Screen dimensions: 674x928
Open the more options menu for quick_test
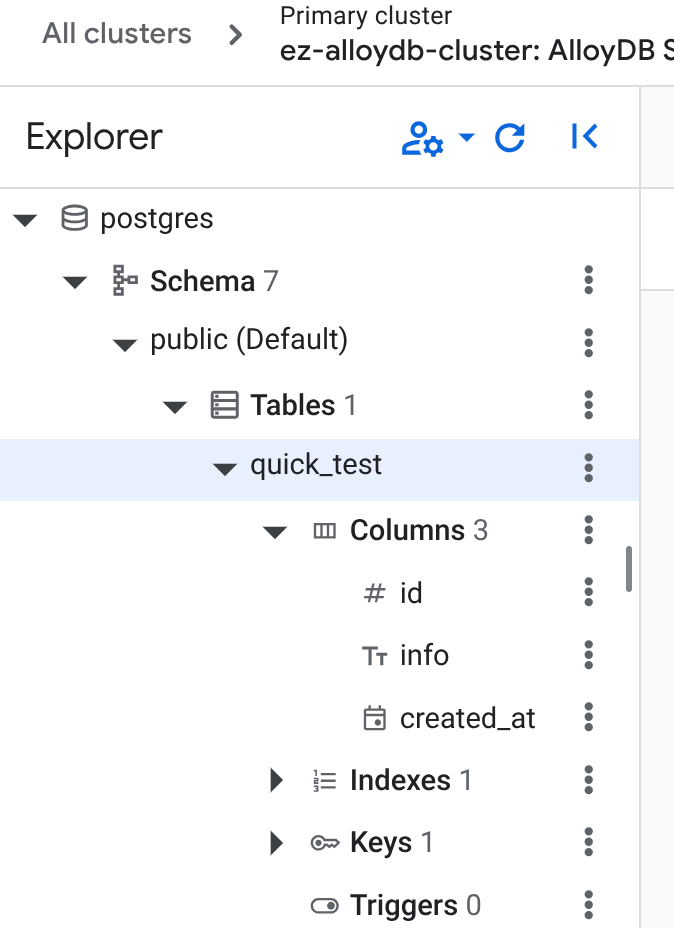(589, 466)
